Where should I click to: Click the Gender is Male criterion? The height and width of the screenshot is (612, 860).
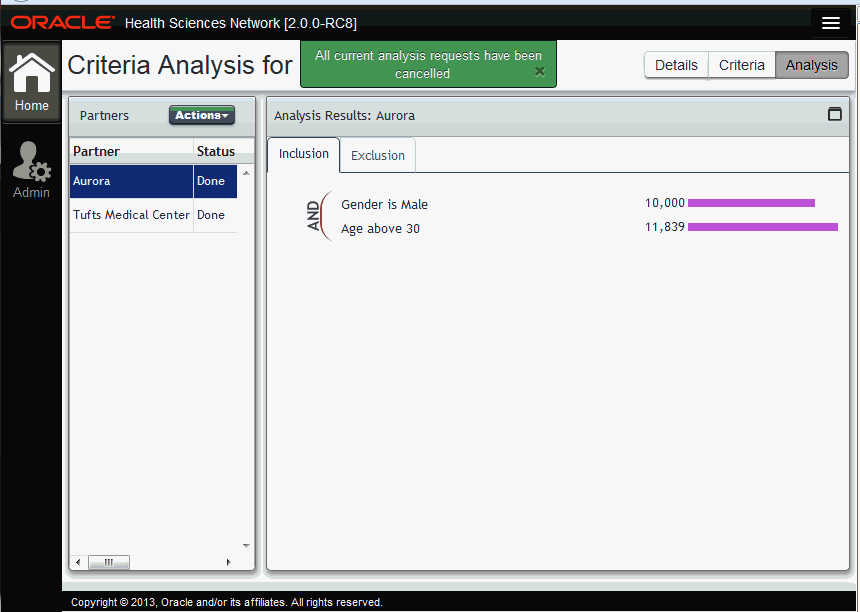point(384,205)
